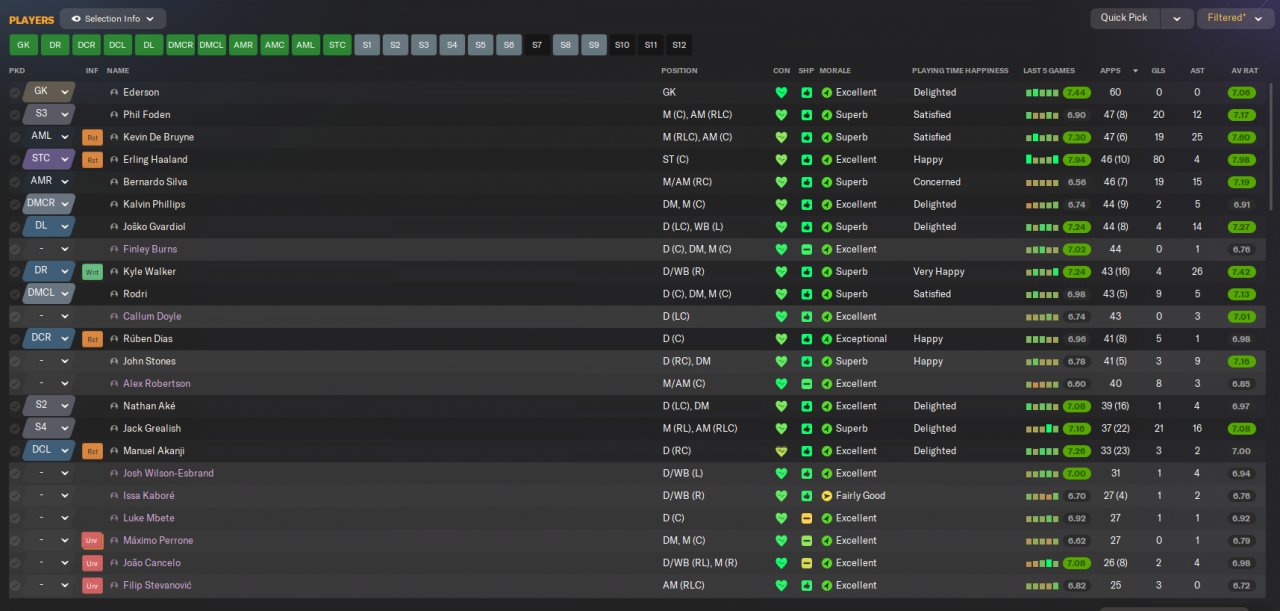Image resolution: width=1280 pixels, height=611 pixels.
Task: Click Issa Kaboré's Fairly Good morale icon
Action: pyautogui.click(x=826, y=496)
